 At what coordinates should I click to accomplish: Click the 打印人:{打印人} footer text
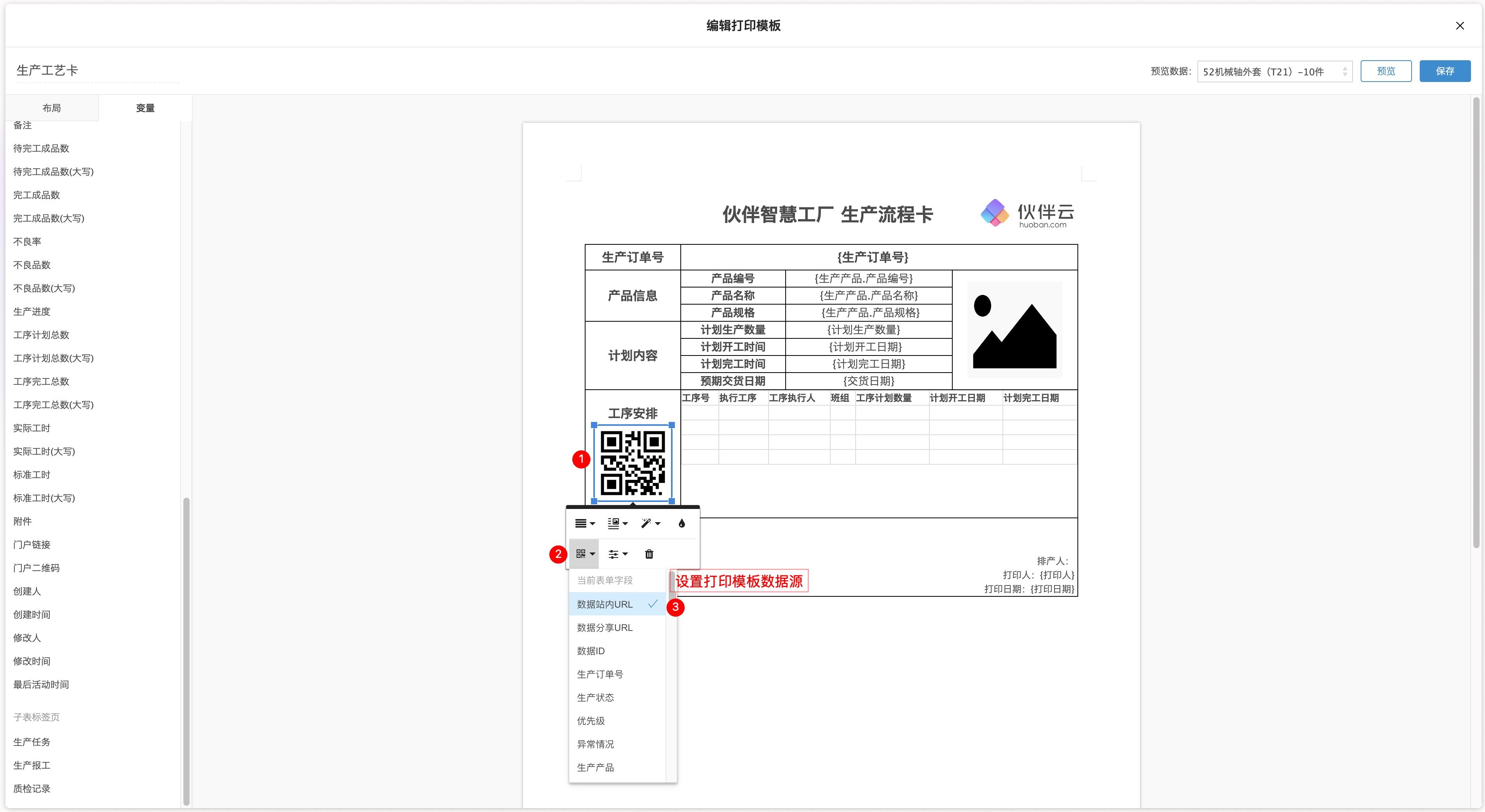coord(1038,575)
